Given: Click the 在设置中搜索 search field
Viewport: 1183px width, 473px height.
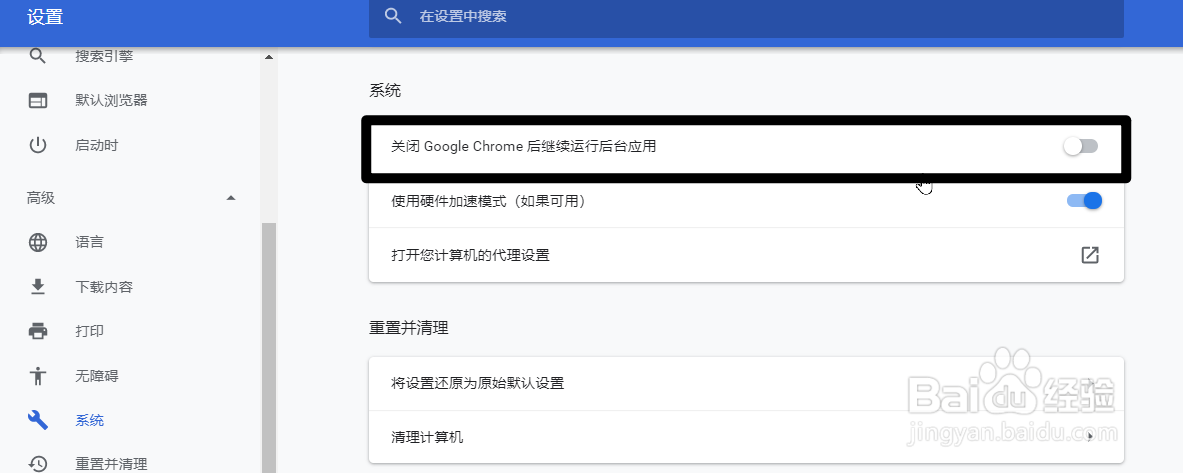Looking at the screenshot, I should (x=746, y=16).
